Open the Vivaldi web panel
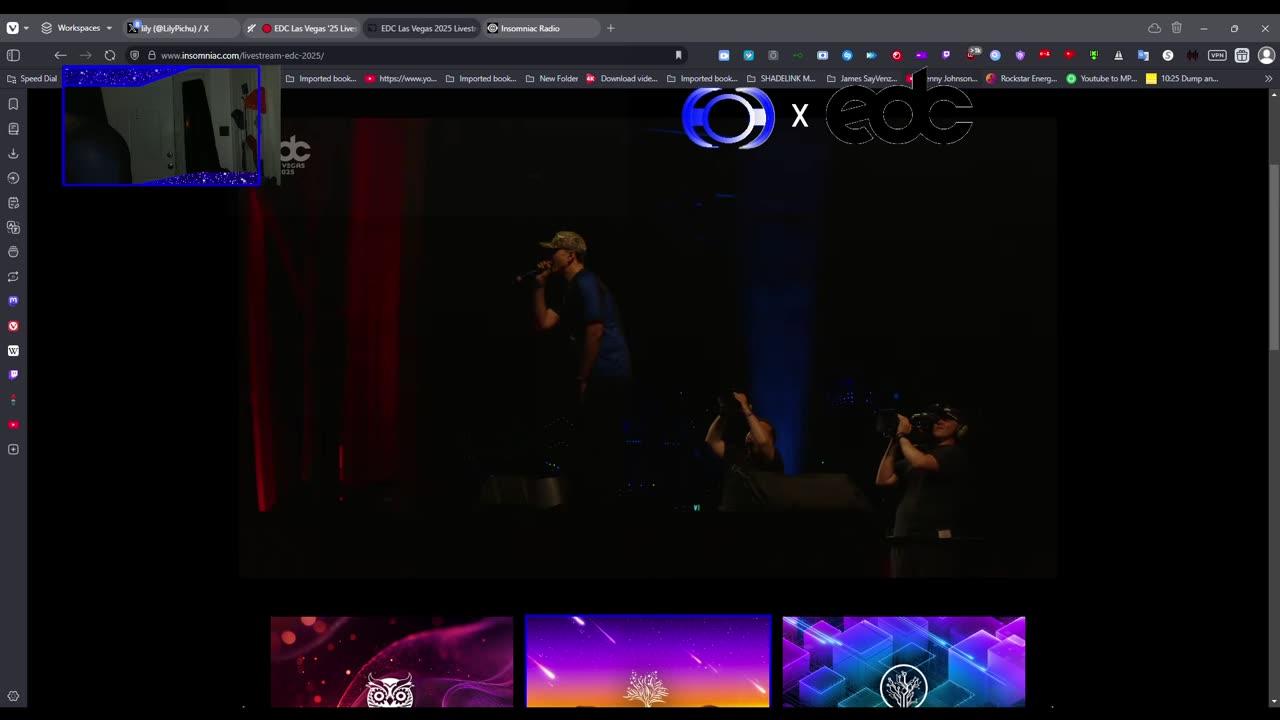Screen dimensions: 1280x720 pyautogui.click(x=13, y=326)
